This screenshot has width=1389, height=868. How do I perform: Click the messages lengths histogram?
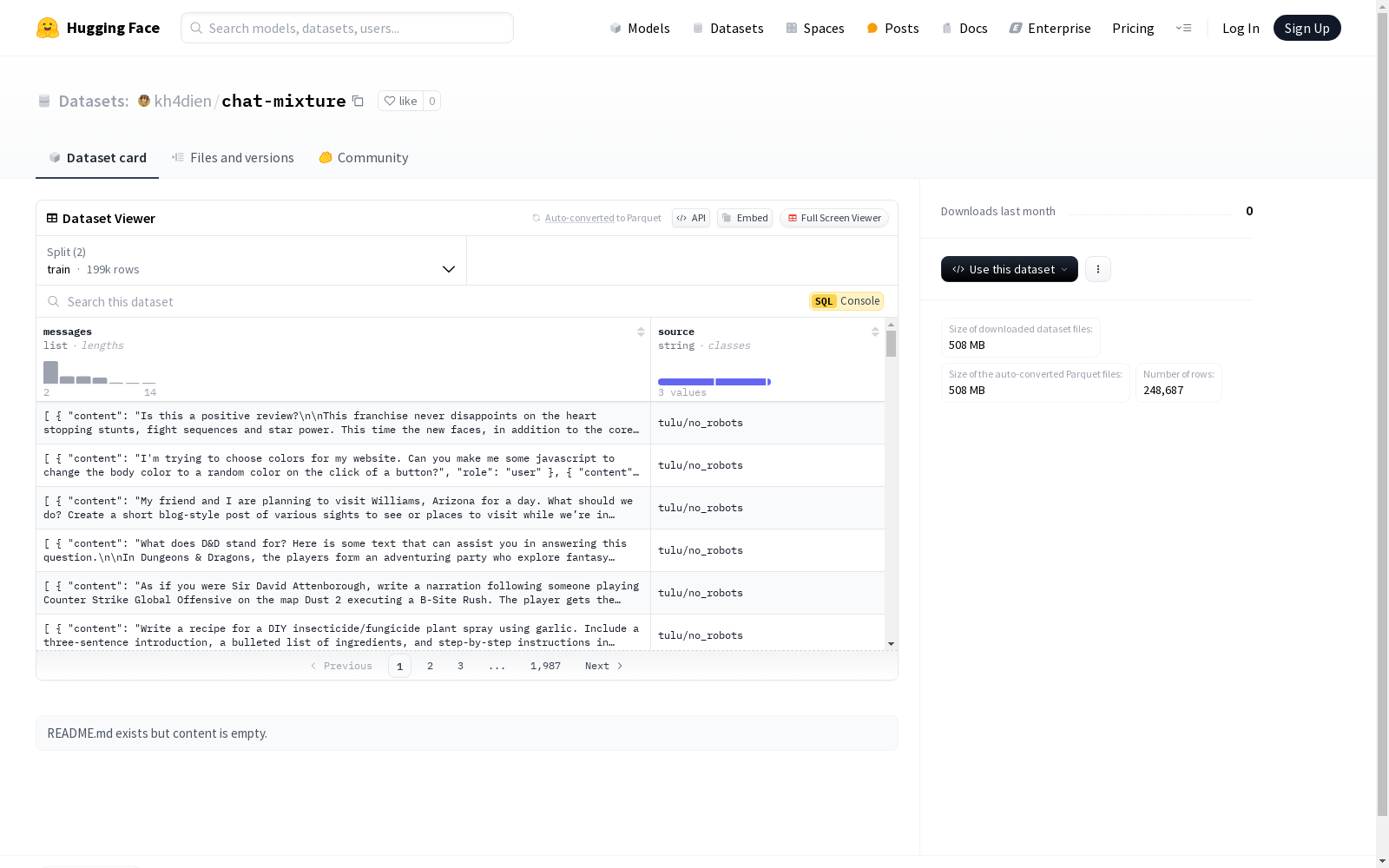pyautogui.click(x=100, y=372)
